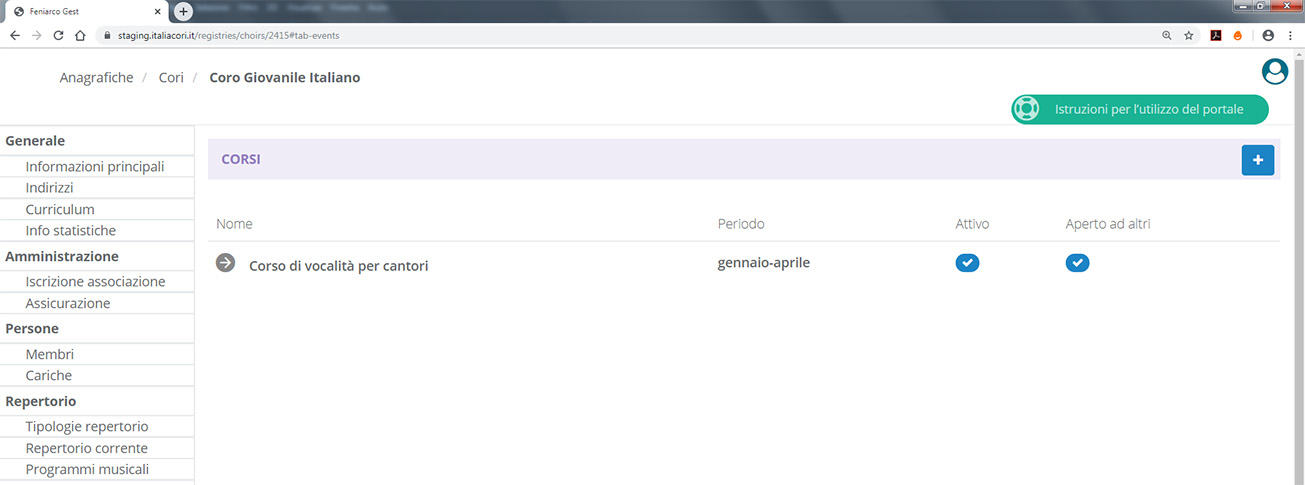The image size is (1305, 485).
Task: Go to Anagrafiche breadcrumb link
Action: (x=96, y=77)
